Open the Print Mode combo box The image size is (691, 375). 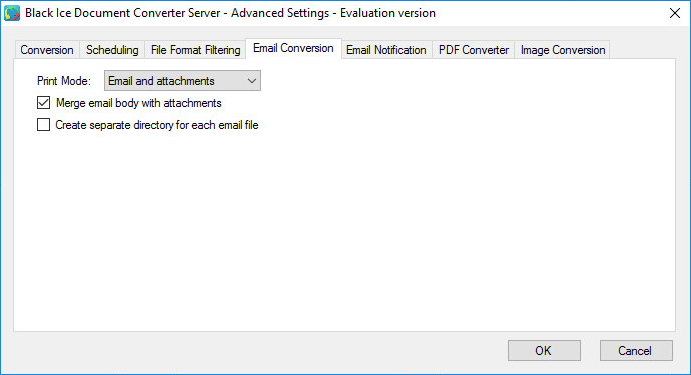182,81
